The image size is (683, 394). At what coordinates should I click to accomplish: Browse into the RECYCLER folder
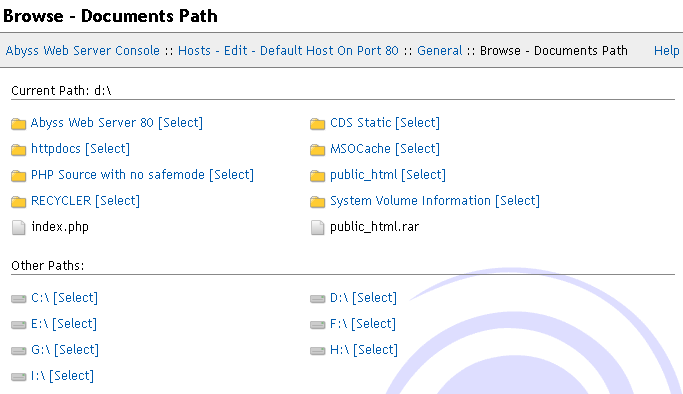pyautogui.click(x=61, y=201)
